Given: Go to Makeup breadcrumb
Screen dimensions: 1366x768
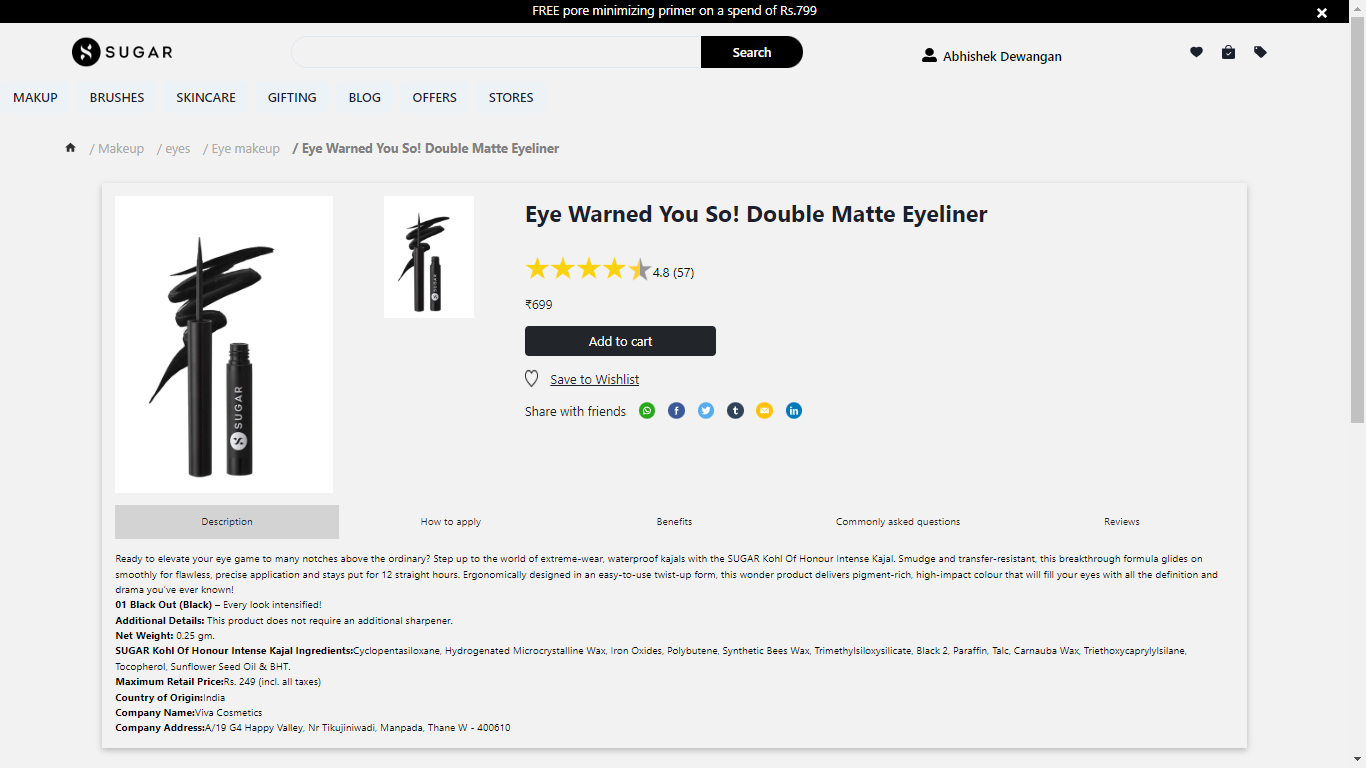Looking at the screenshot, I should pyautogui.click(x=121, y=148).
